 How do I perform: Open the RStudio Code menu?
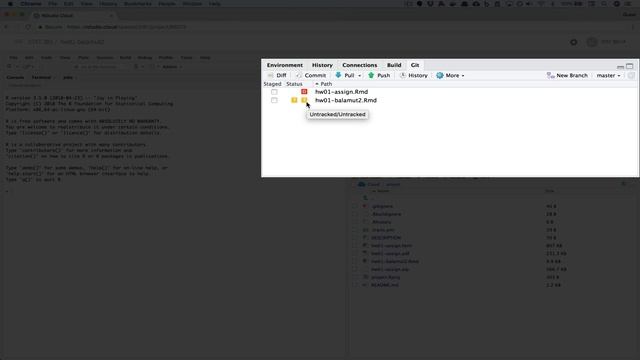pyautogui.click(x=46, y=58)
